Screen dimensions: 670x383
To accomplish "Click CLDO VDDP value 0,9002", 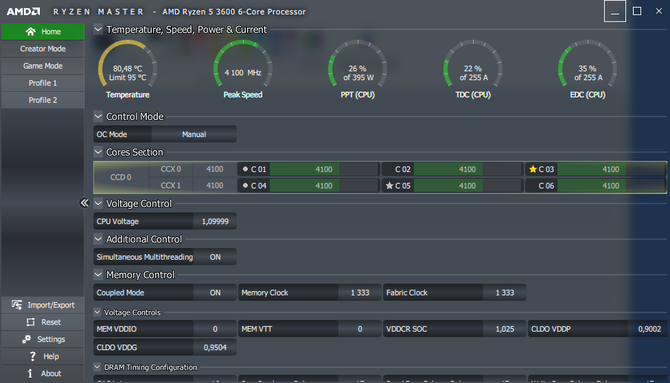I will coord(649,329).
